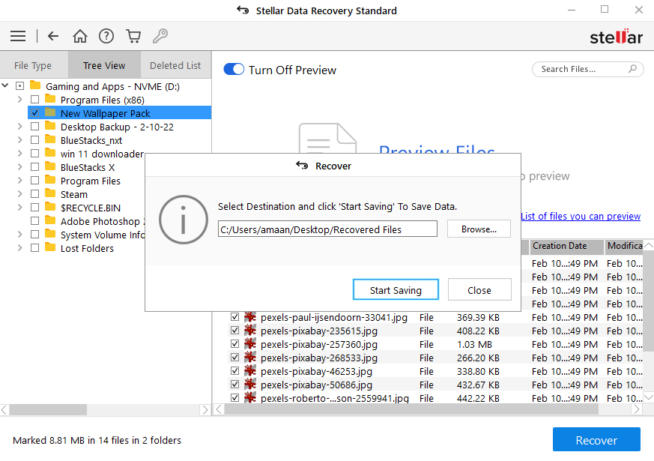Click the blue Recover button
The image size is (654, 461).
click(x=596, y=439)
